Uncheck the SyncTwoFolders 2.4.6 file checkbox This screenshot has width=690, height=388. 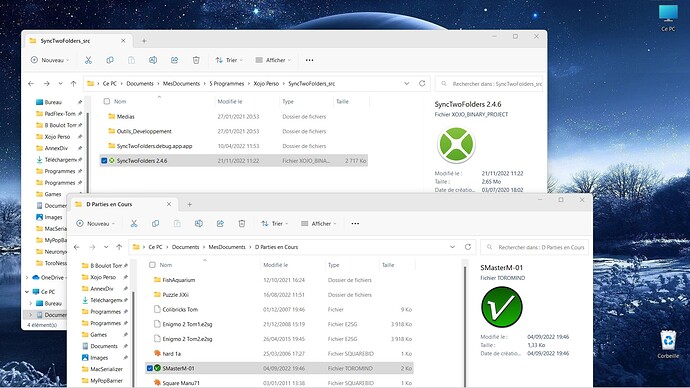[x=104, y=161]
